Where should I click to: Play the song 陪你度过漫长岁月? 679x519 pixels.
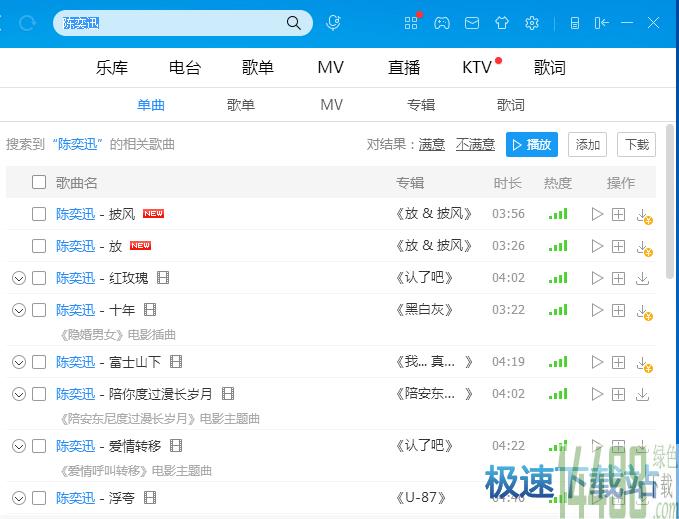click(x=598, y=394)
